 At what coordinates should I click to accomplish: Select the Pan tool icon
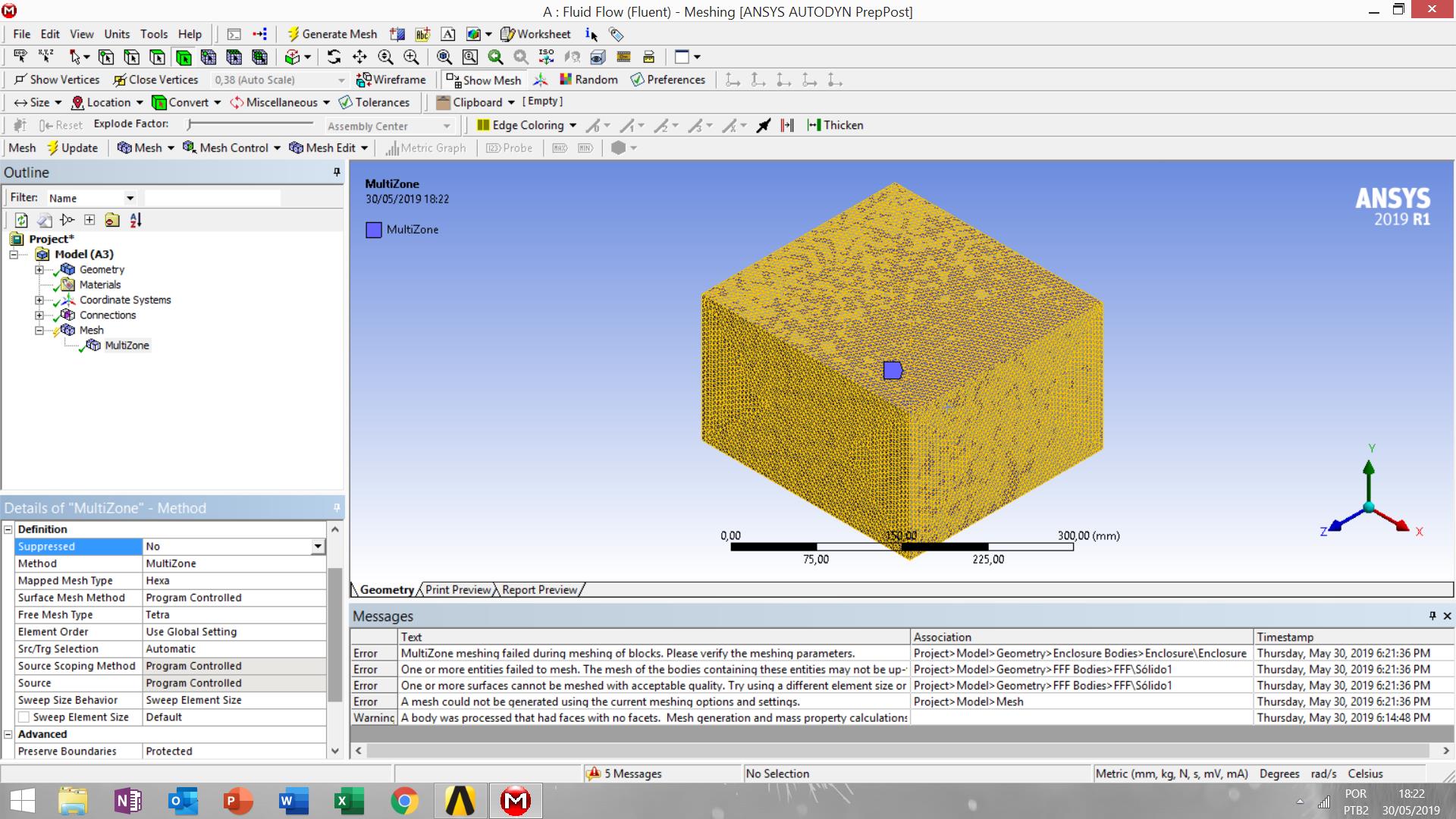click(x=359, y=57)
